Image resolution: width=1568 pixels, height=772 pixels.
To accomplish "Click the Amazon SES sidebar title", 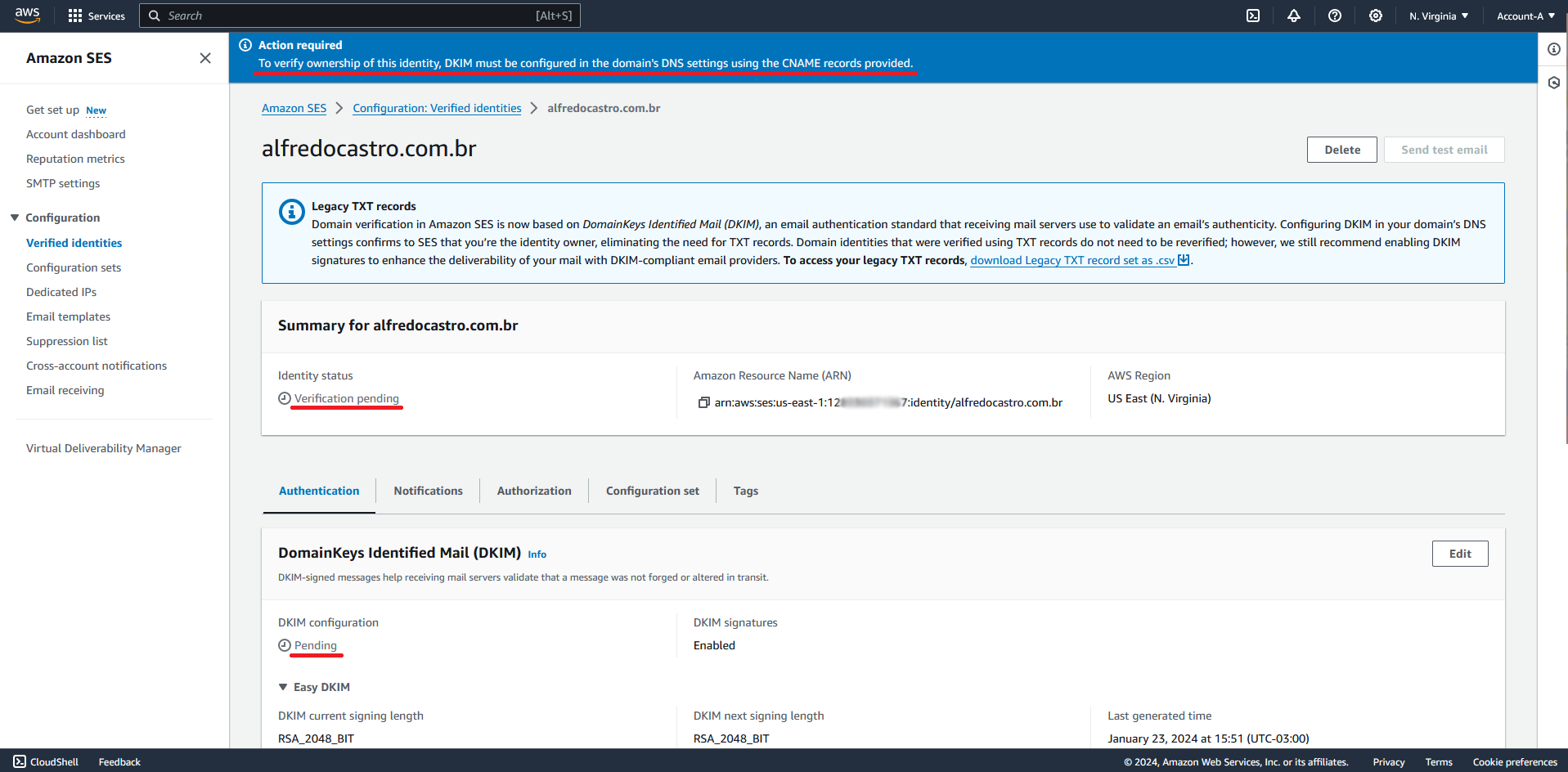I will (69, 58).
